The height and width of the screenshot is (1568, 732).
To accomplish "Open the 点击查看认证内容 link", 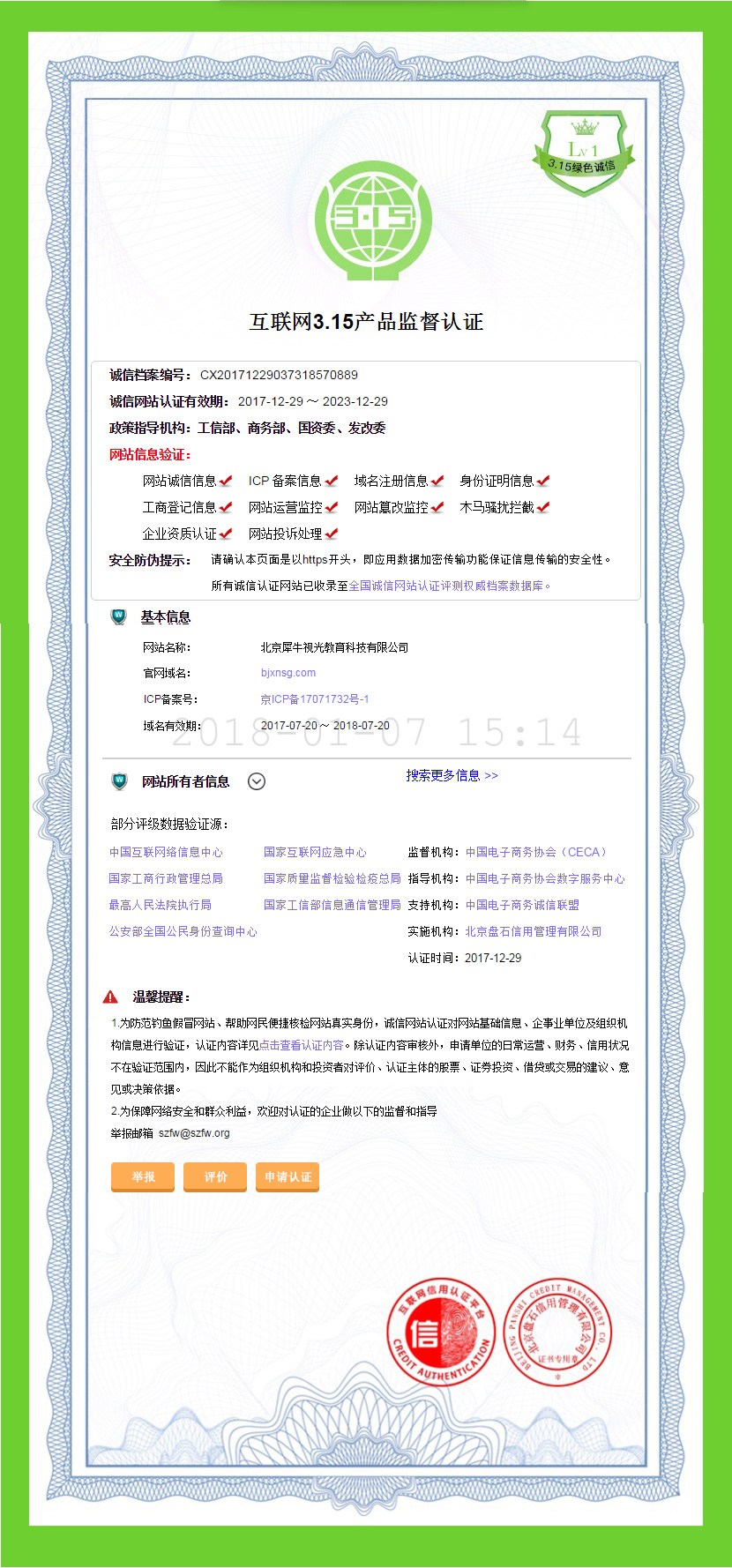I will pos(302,1045).
